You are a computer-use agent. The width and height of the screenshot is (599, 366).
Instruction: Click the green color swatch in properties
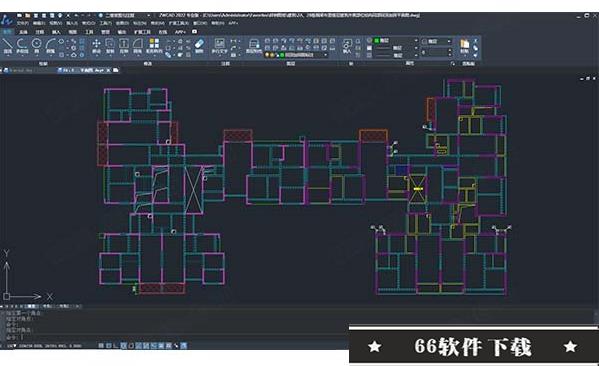coord(376,40)
